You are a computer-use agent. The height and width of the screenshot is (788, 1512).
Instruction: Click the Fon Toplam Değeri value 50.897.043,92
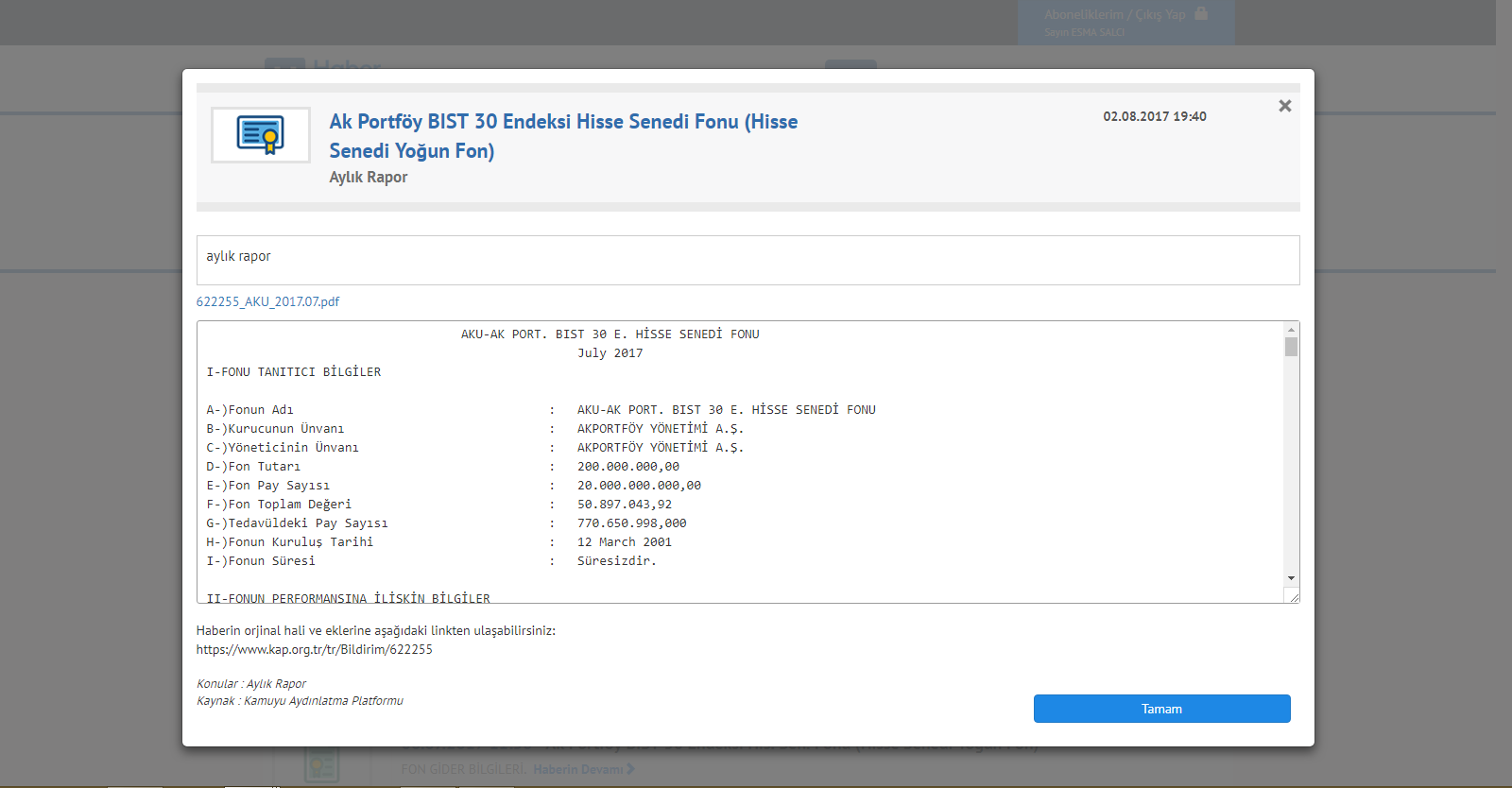(625, 505)
